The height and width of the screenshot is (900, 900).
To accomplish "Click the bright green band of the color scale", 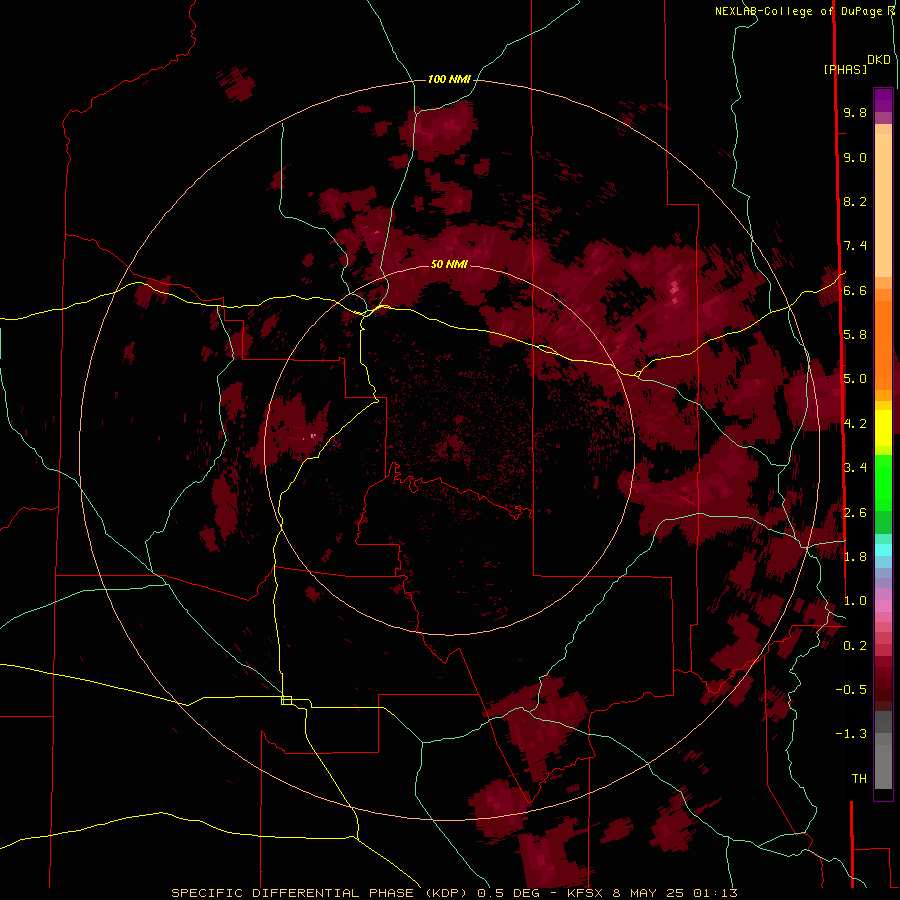I will (x=883, y=483).
